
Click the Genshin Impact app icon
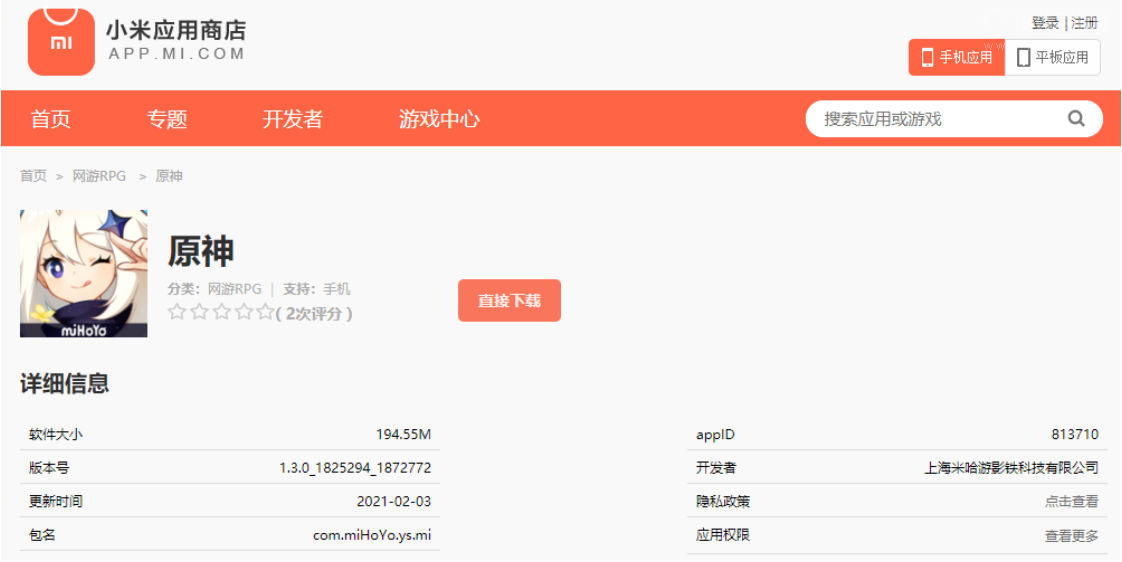point(84,273)
